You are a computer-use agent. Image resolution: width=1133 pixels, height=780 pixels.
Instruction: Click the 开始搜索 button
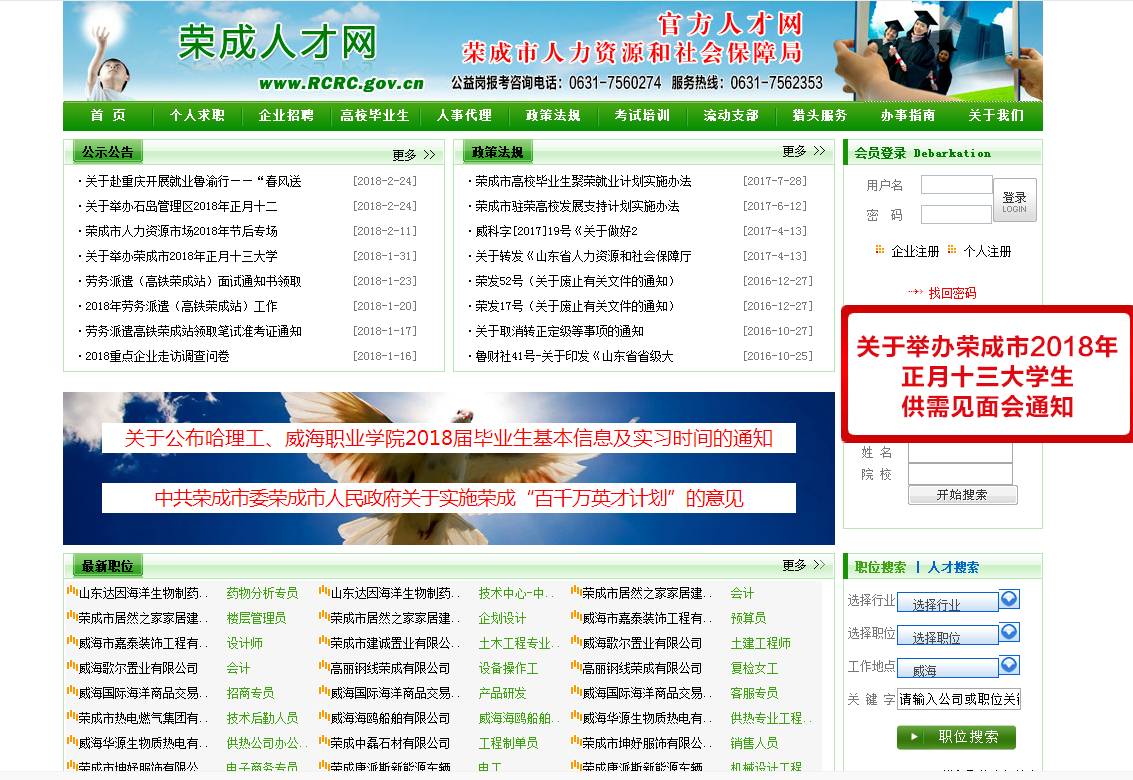coord(962,495)
